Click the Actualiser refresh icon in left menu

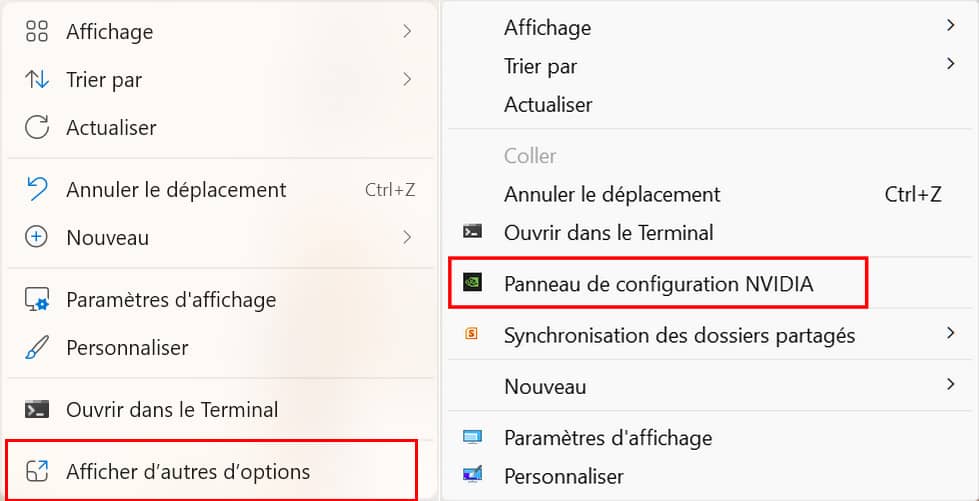coord(37,128)
